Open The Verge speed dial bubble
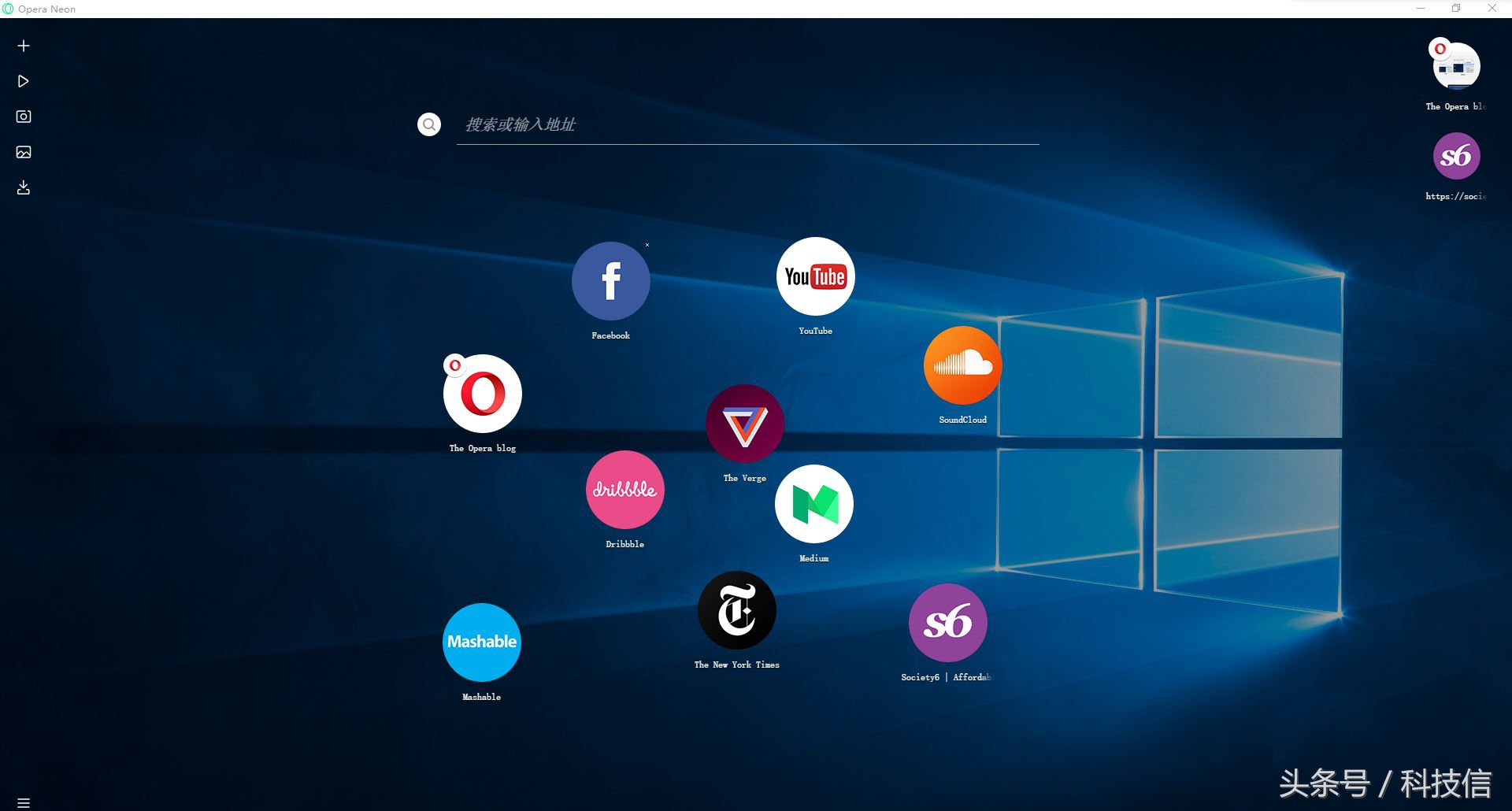The height and width of the screenshot is (811, 1512). point(745,424)
